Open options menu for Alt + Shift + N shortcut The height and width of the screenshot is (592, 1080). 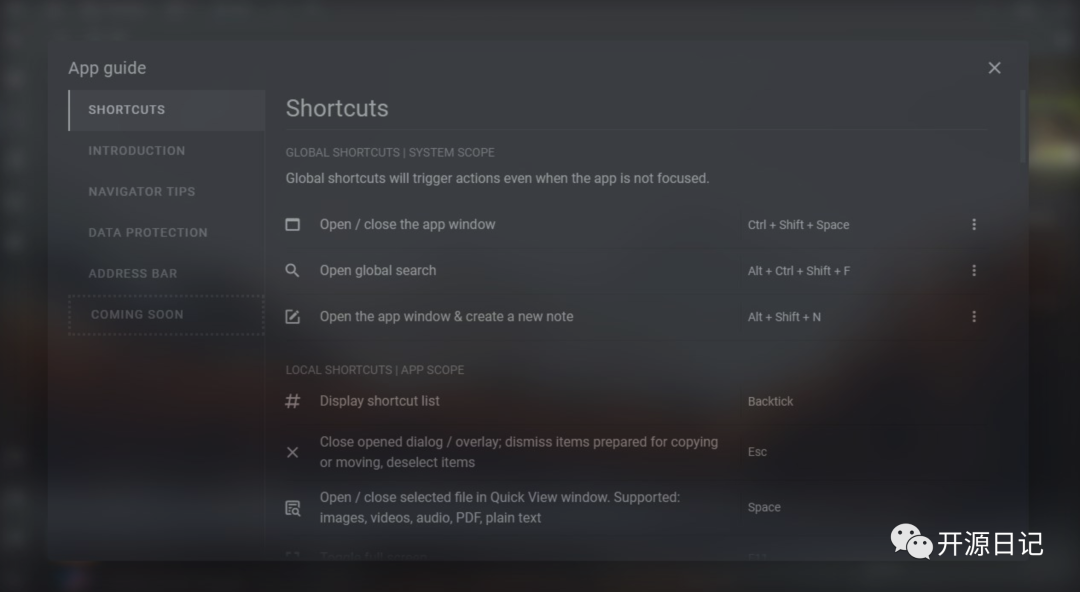tap(974, 317)
